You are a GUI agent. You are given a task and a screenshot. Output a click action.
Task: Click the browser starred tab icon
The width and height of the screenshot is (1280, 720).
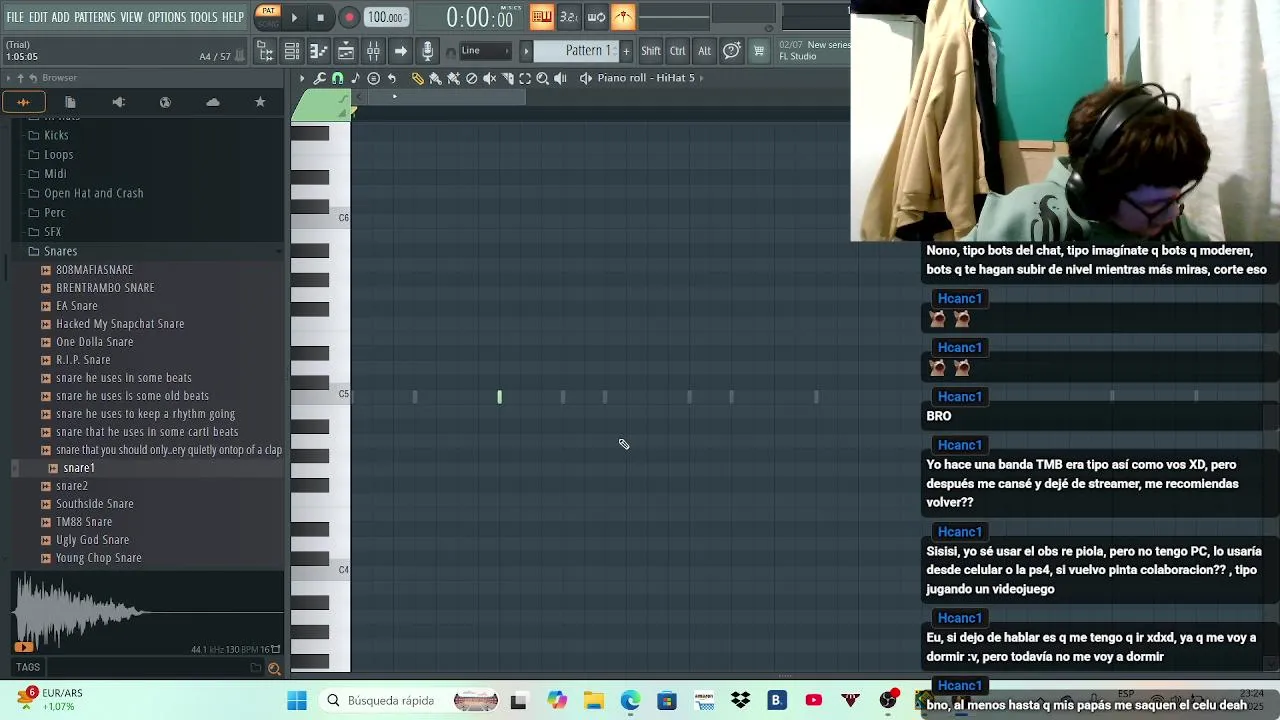(x=260, y=102)
